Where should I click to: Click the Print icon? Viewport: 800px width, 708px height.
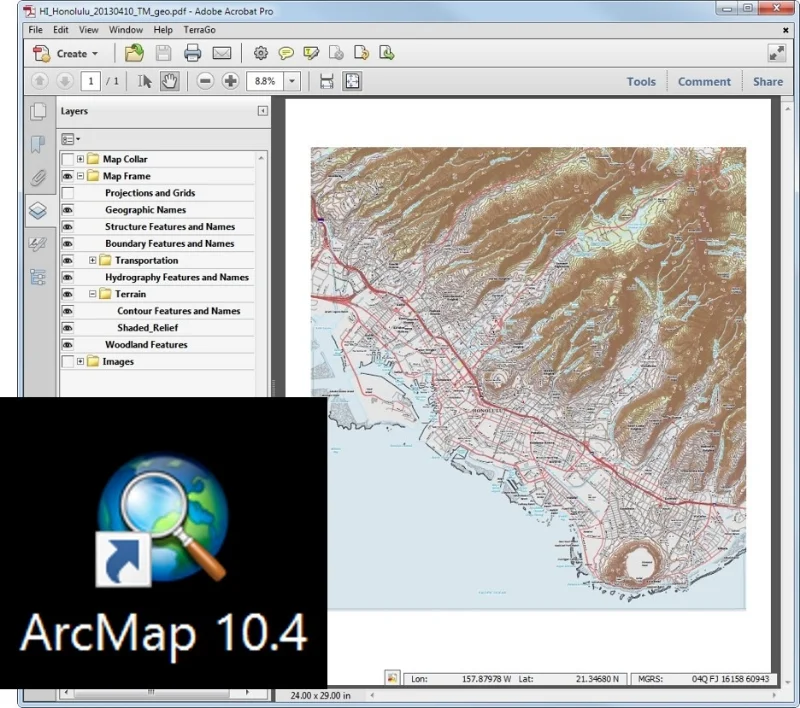point(192,53)
